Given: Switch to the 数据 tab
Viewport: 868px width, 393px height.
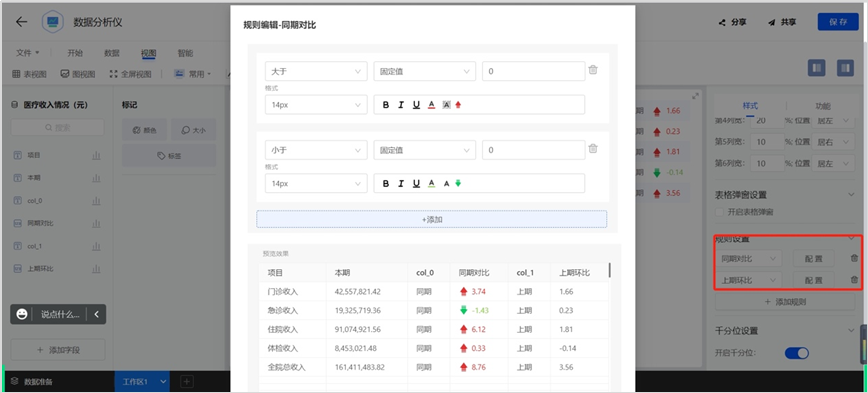Looking at the screenshot, I should [112, 53].
